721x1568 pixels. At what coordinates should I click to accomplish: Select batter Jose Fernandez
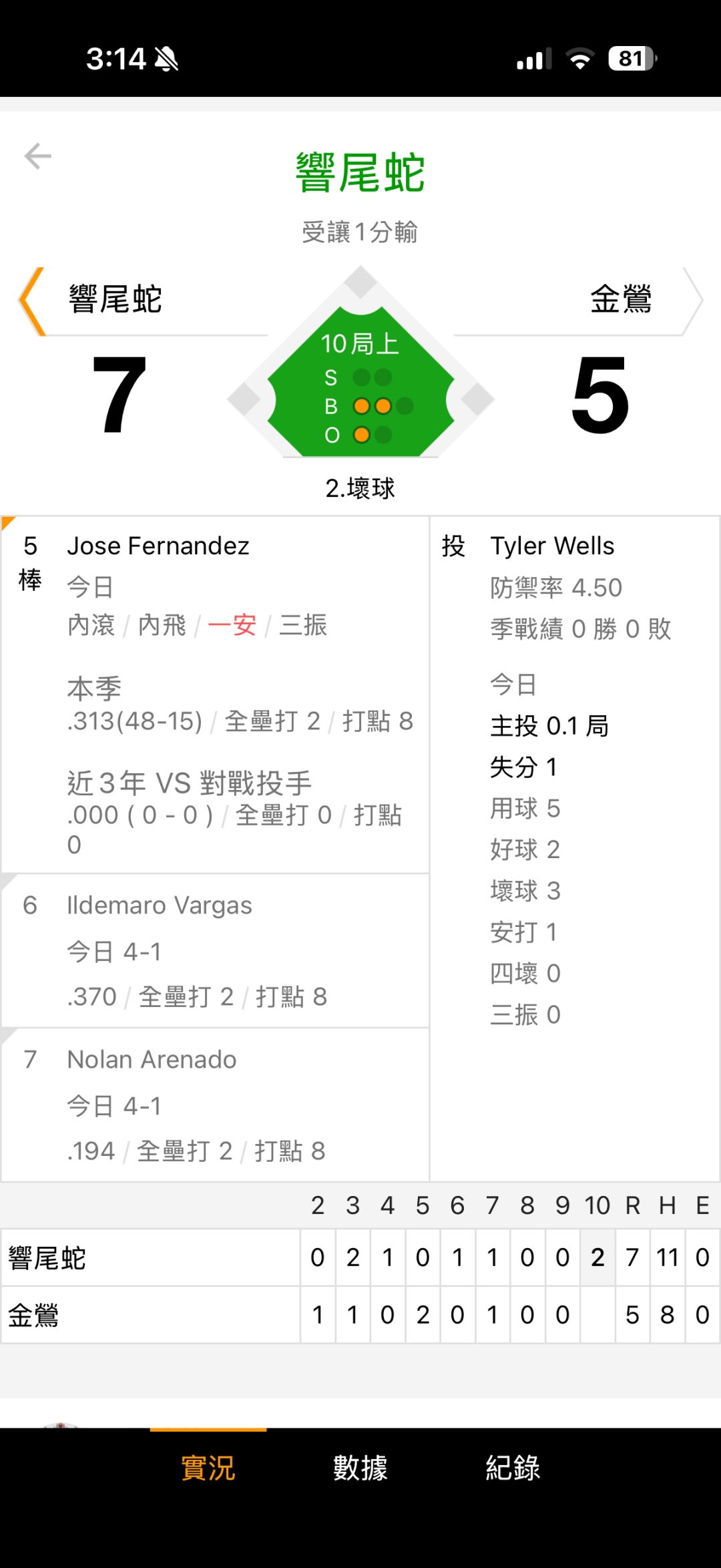tap(158, 546)
